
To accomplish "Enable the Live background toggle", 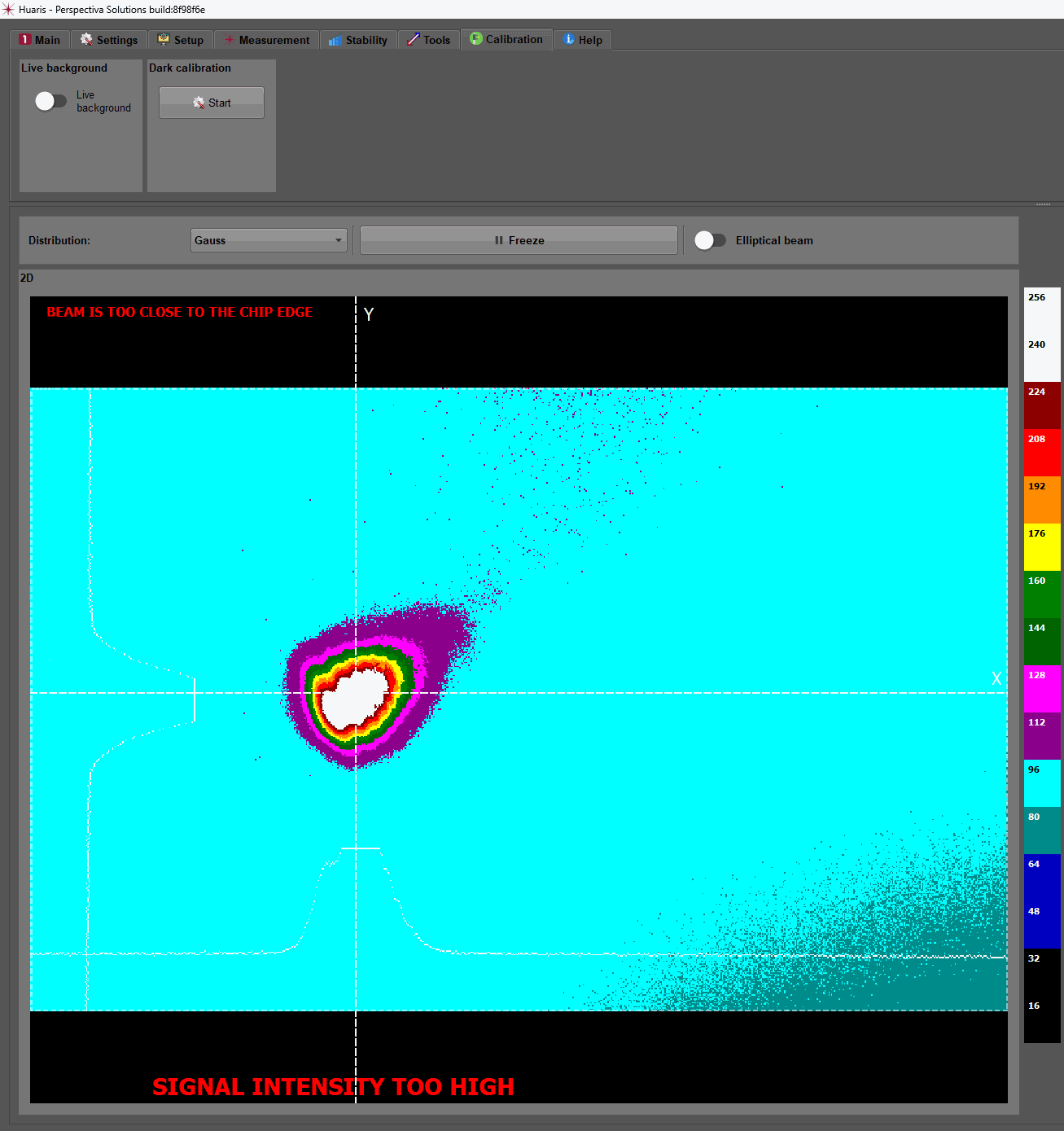I will 51,100.
